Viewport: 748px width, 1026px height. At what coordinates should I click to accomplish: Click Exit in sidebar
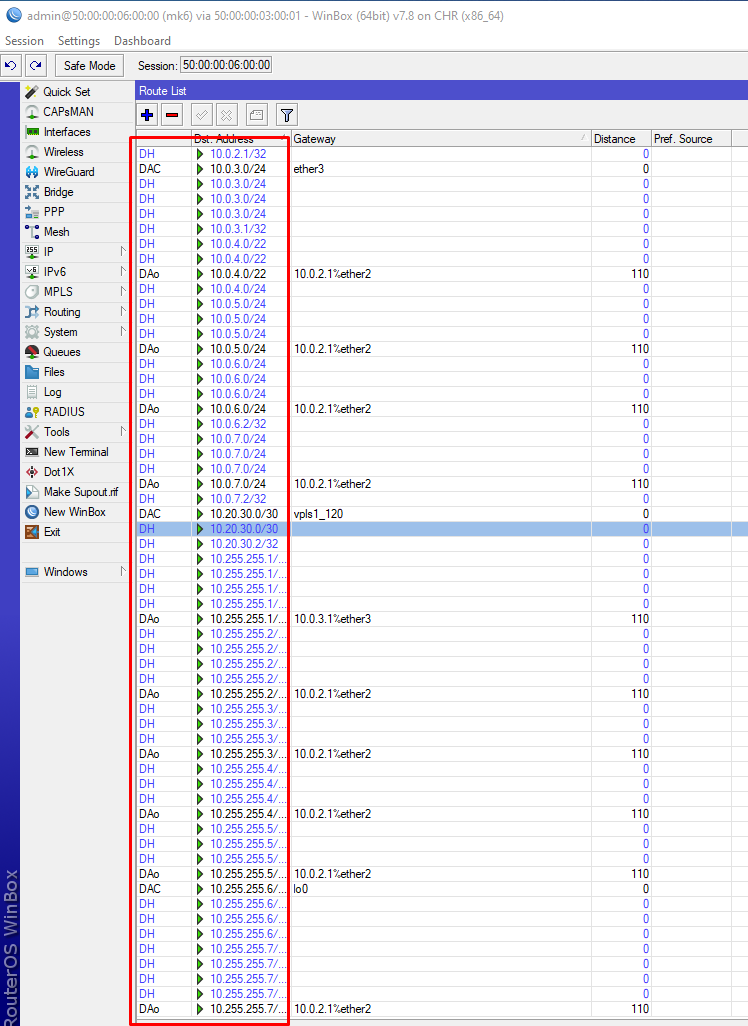coord(75,532)
